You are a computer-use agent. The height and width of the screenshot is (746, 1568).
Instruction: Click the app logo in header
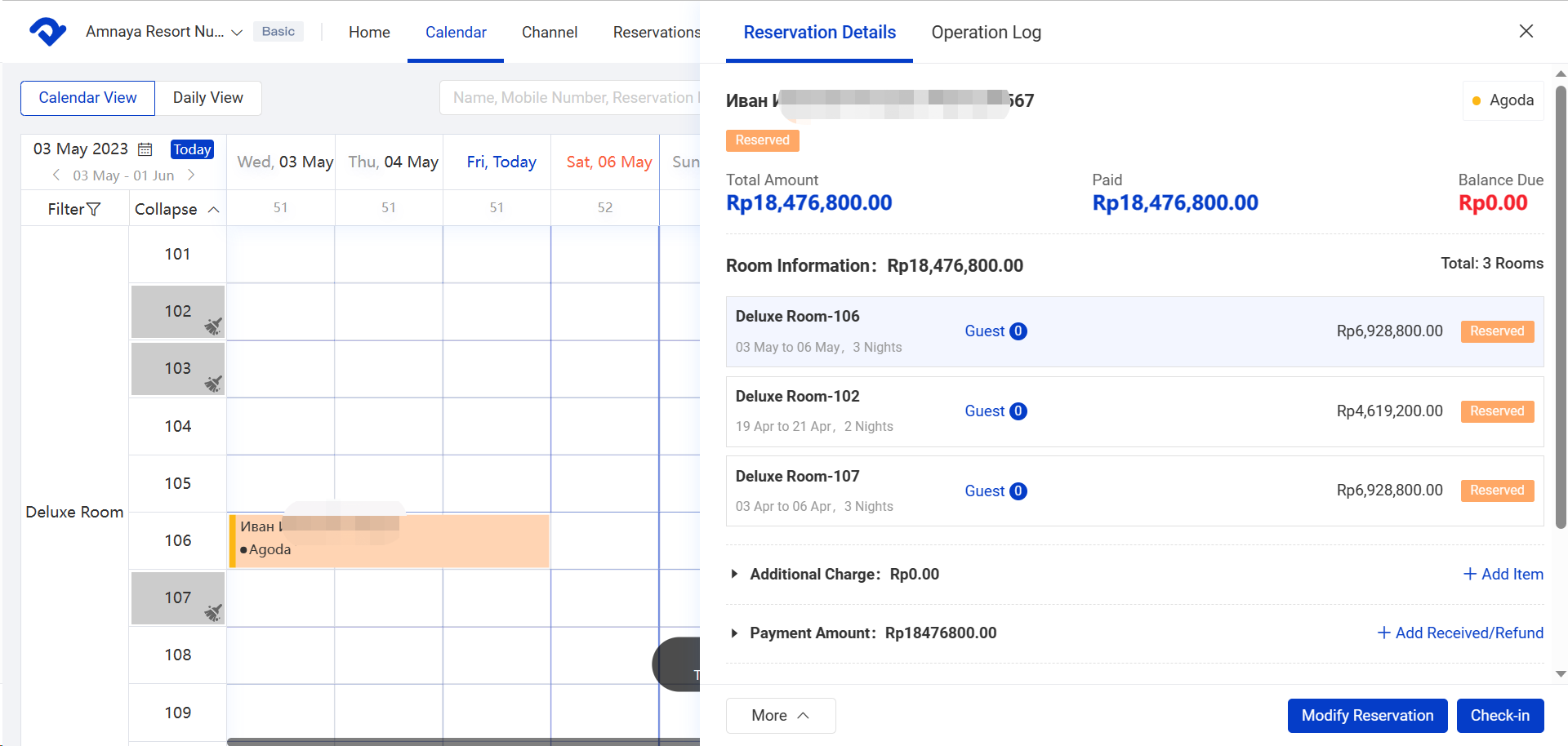coord(47,32)
